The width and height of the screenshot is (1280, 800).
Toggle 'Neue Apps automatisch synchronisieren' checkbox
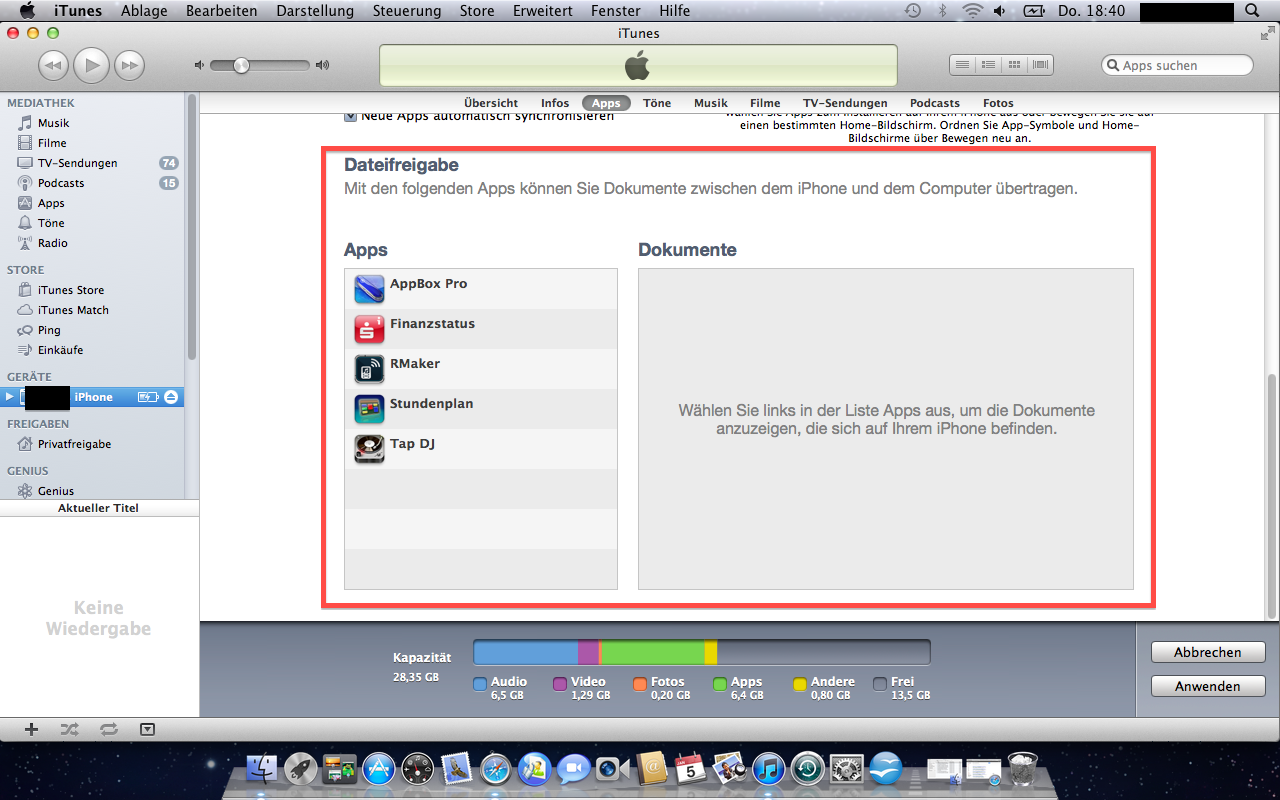350,116
